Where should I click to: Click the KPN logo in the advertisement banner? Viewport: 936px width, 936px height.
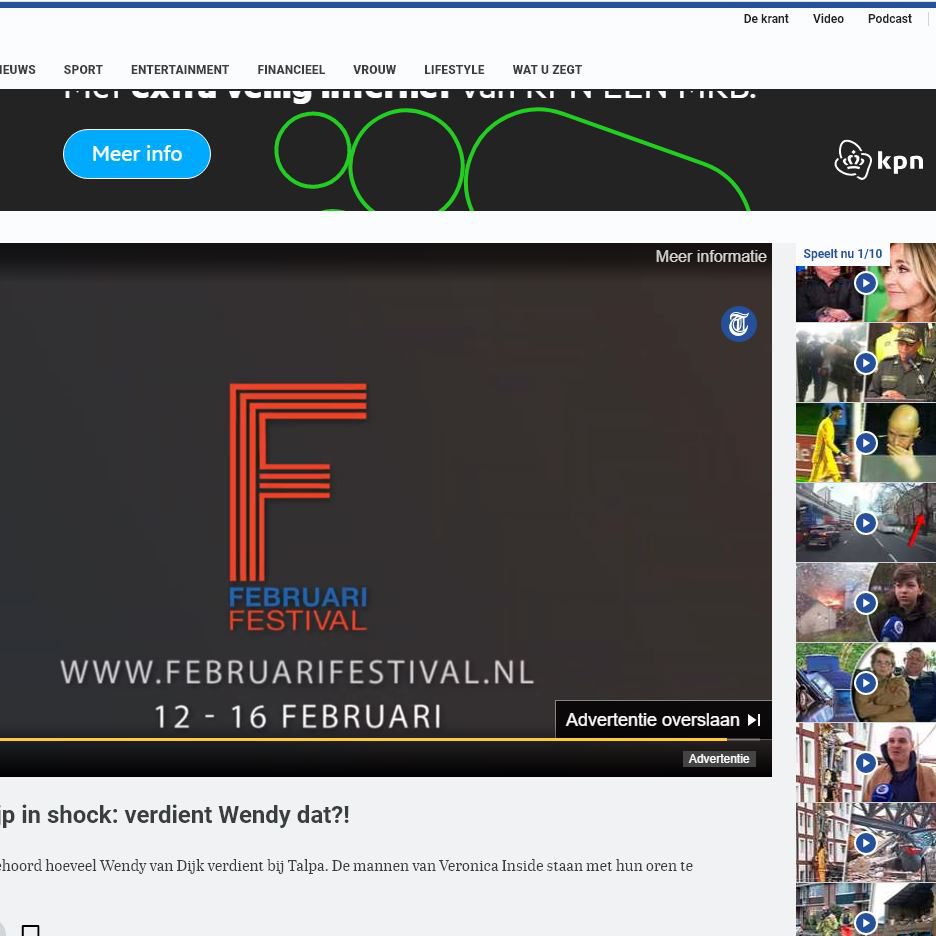click(879, 158)
